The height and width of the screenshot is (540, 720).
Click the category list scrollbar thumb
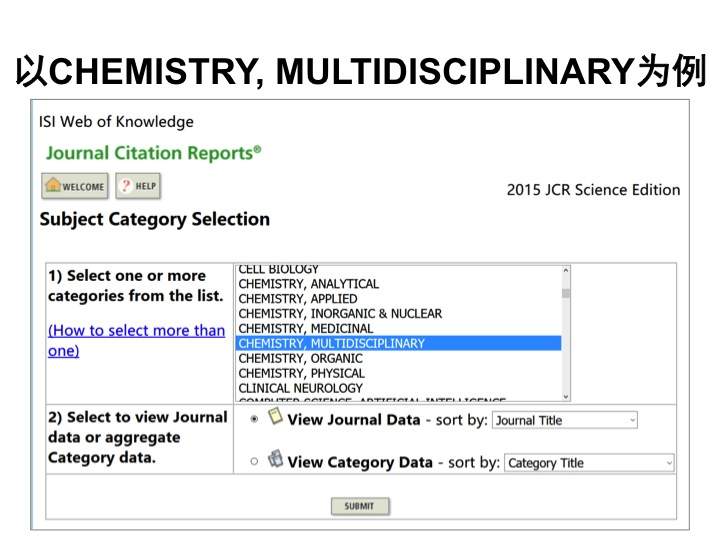(x=566, y=293)
